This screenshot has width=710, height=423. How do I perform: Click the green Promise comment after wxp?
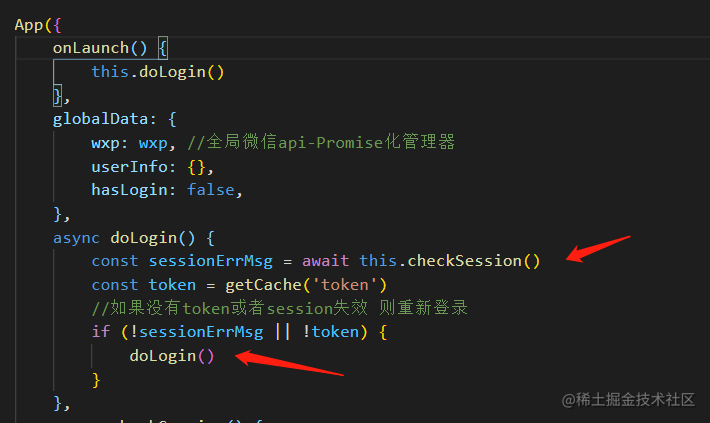coord(321,143)
